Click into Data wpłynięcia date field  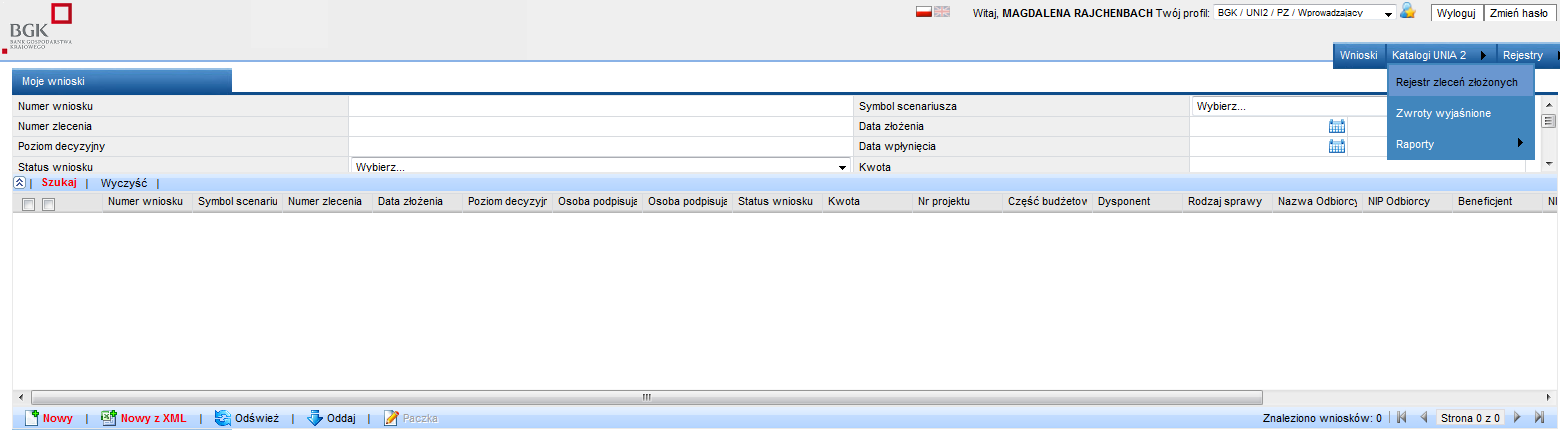click(x=1259, y=146)
